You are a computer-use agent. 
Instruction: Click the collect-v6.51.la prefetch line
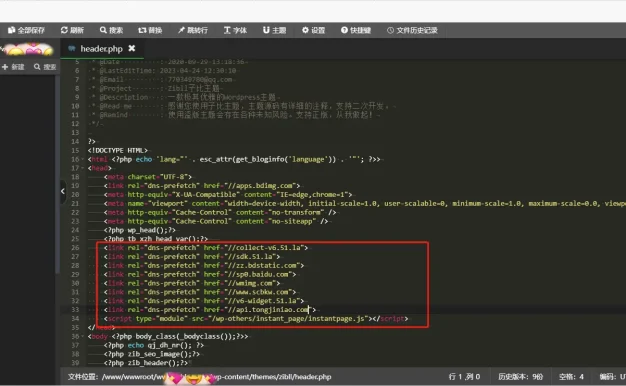click(x=206, y=248)
